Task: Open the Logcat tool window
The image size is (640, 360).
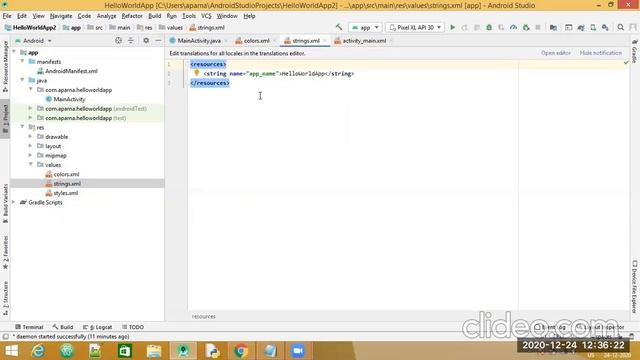Action: click(98, 327)
